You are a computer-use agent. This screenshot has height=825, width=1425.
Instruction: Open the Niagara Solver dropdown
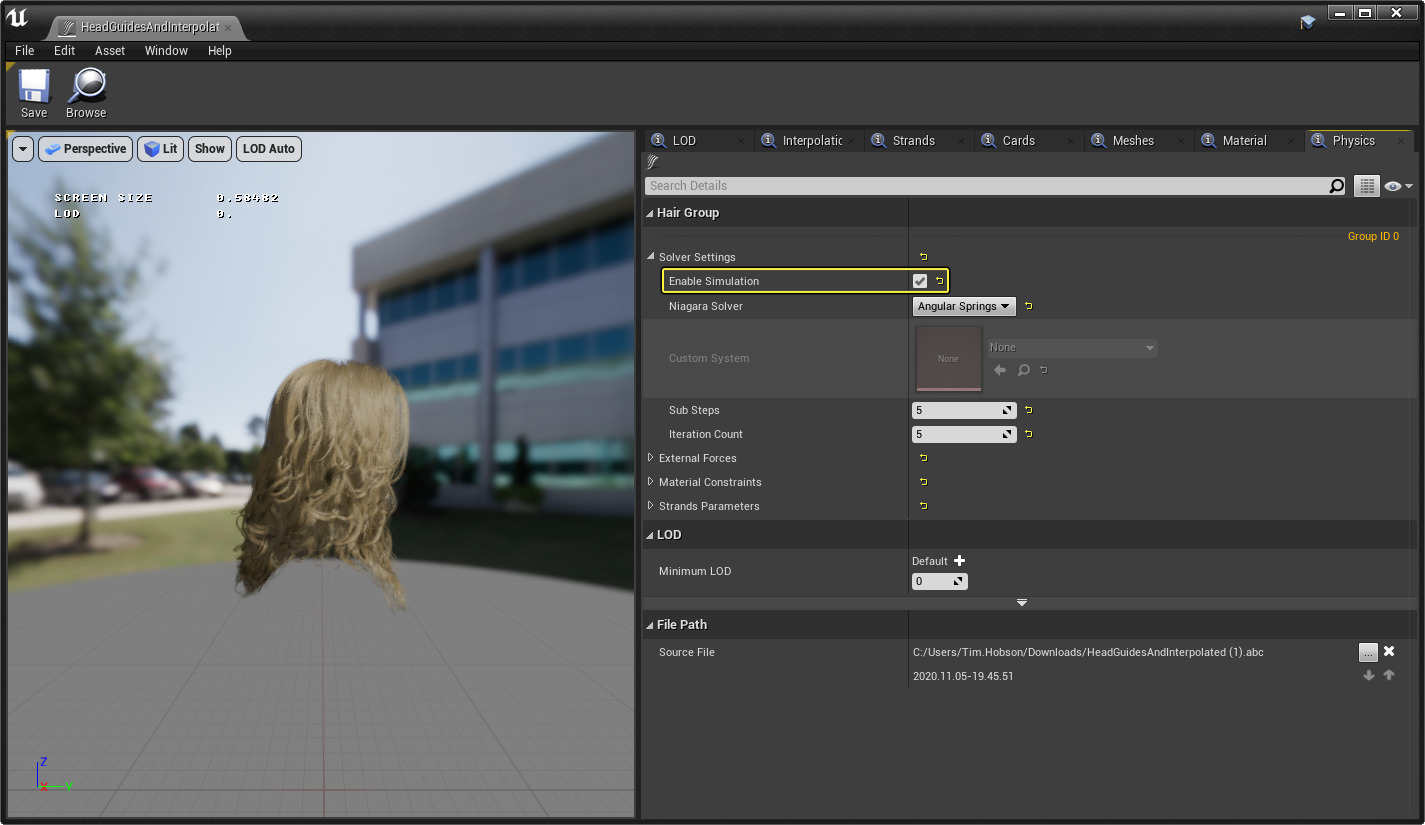964,306
